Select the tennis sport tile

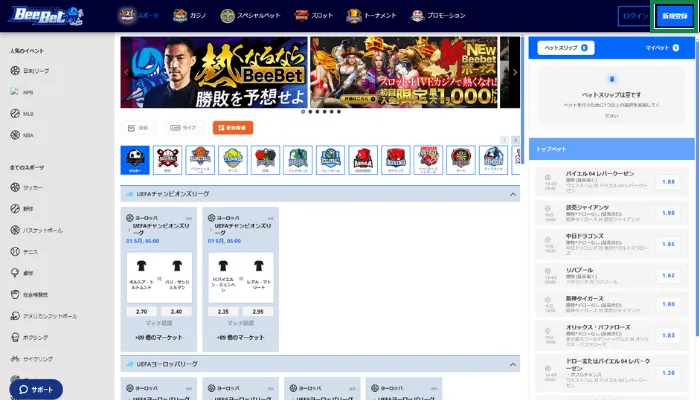(233, 160)
